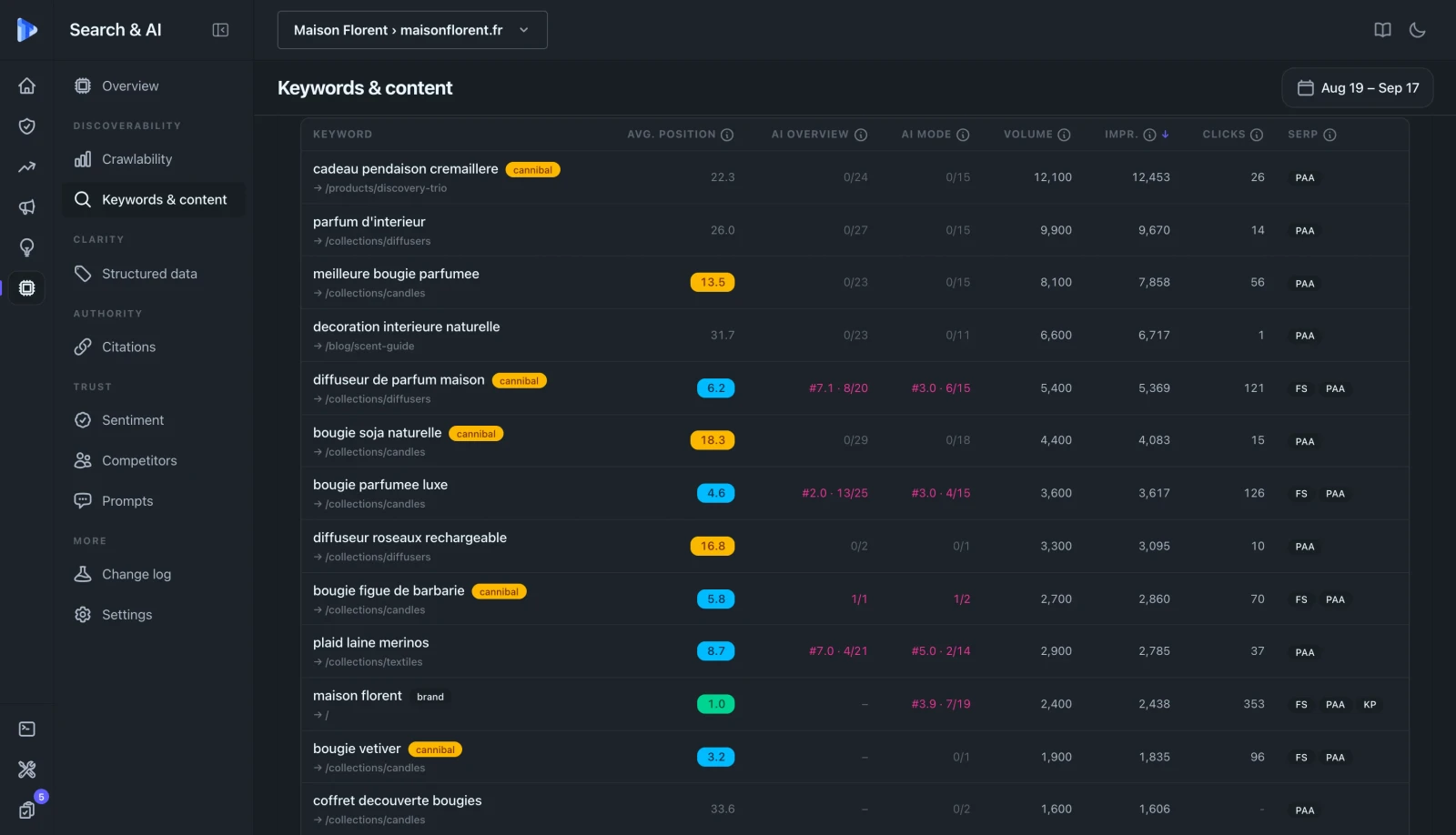Click cannibal tag on bougie vetiver
1456x835 pixels.
point(435,749)
